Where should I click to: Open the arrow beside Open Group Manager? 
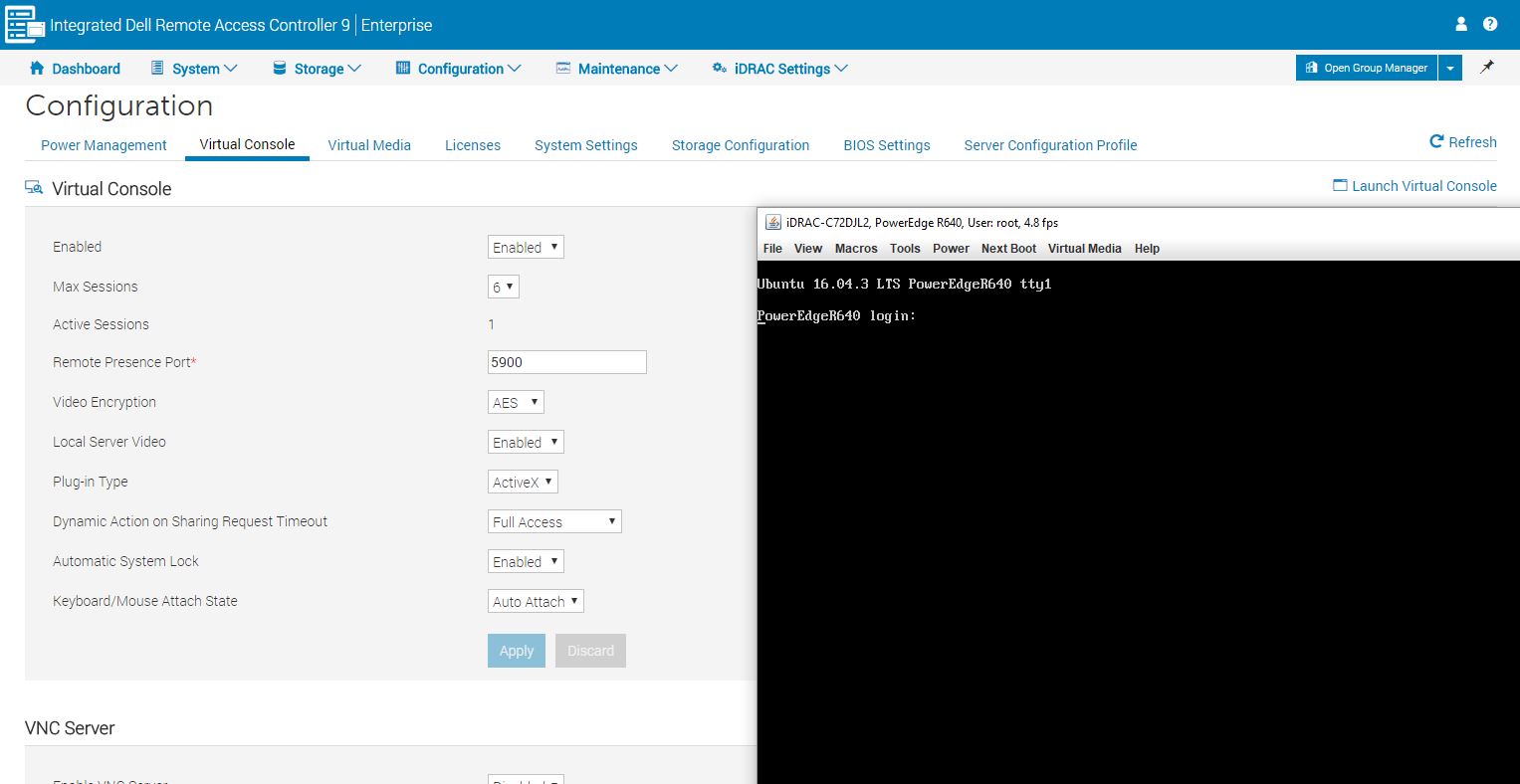tap(1450, 68)
